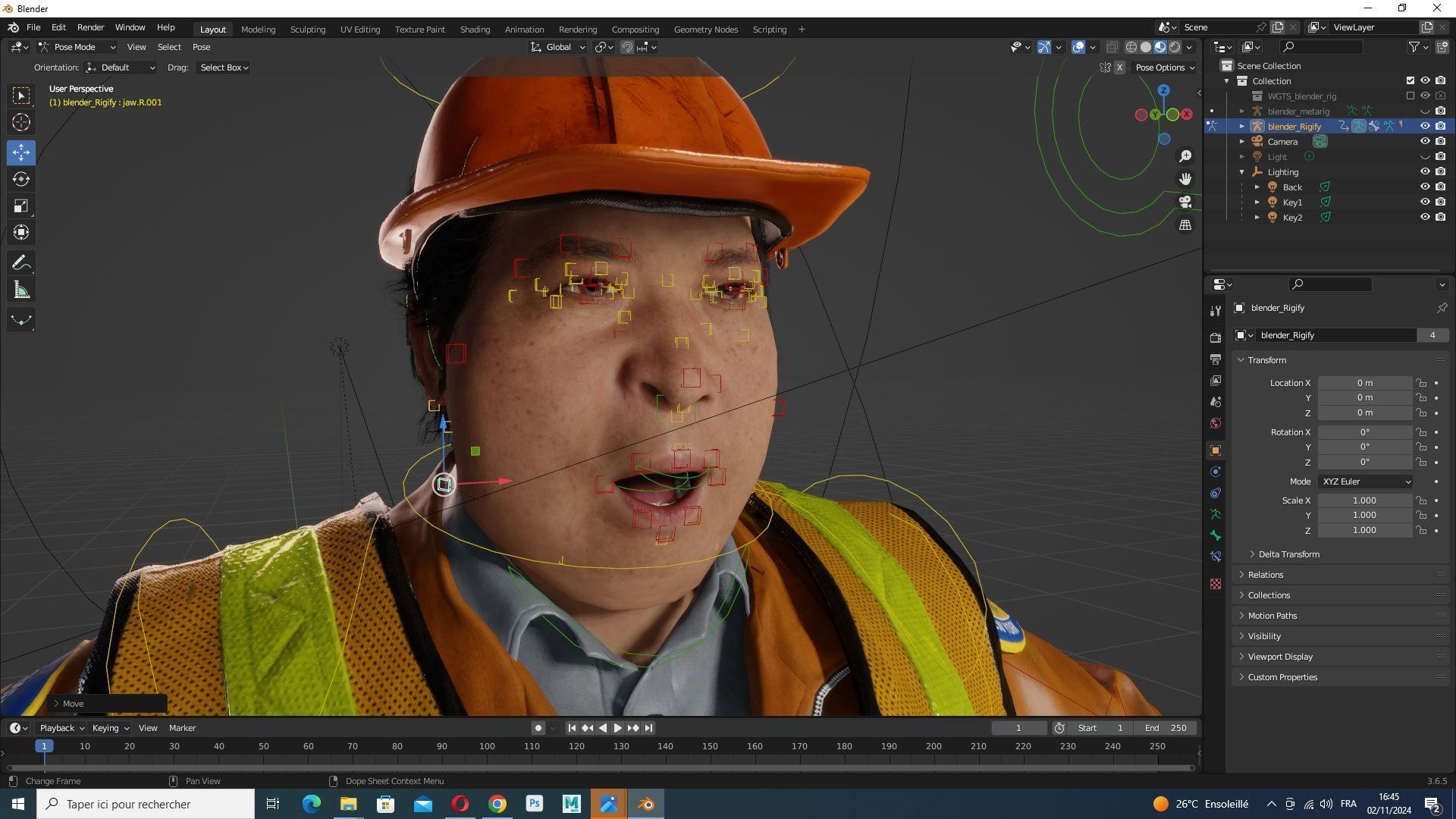Click the pan view hand icon
This screenshot has width=1456, height=819.
coord(1185,179)
